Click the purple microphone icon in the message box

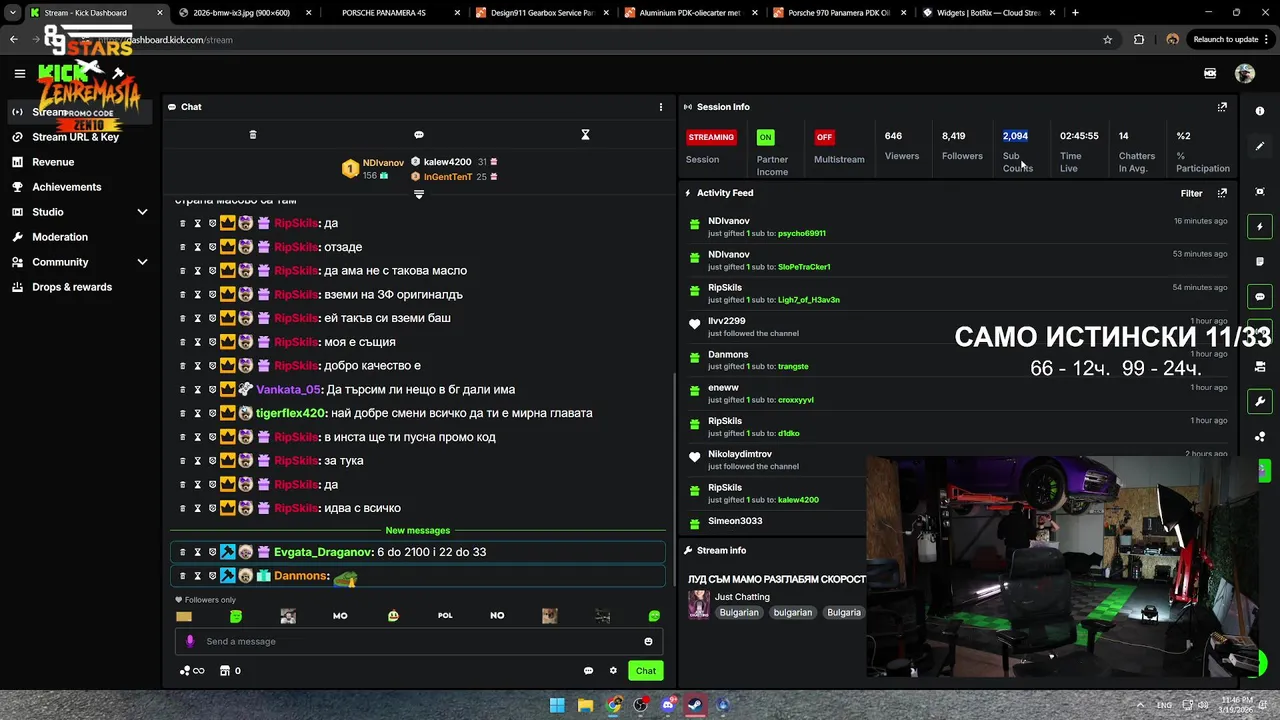click(x=190, y=641)
